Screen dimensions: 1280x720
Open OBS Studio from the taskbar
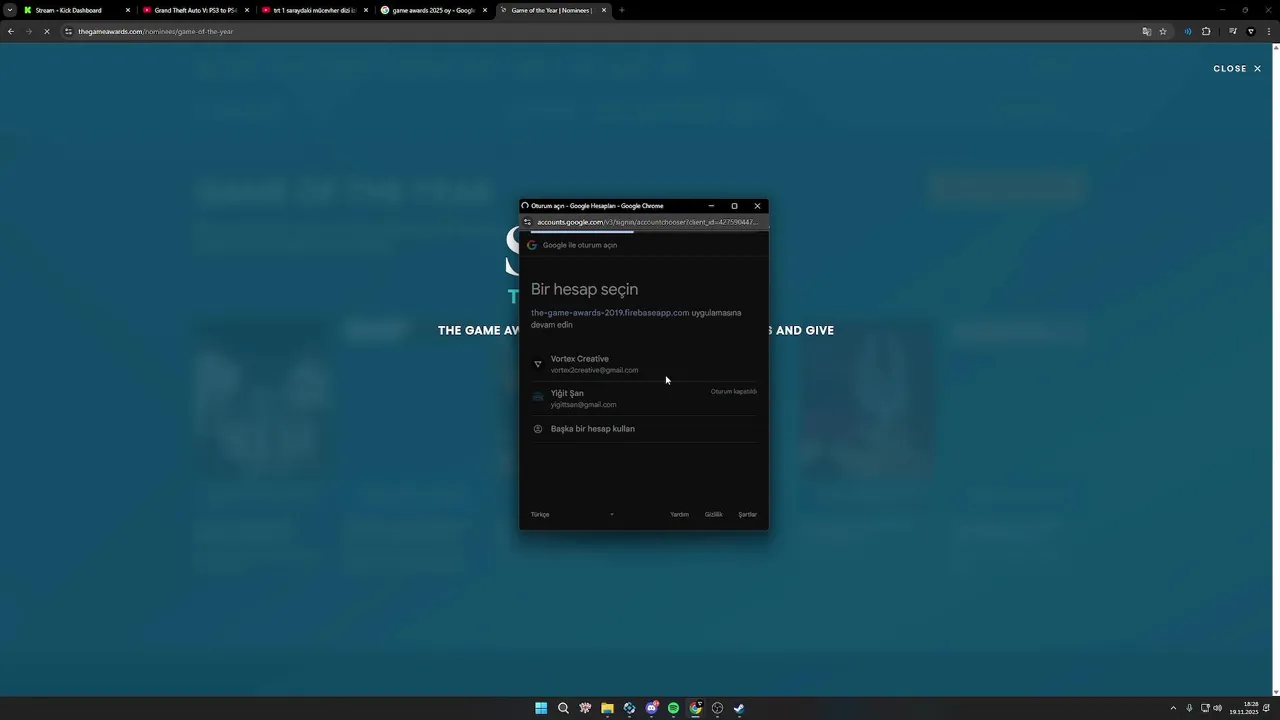point(717,708)
